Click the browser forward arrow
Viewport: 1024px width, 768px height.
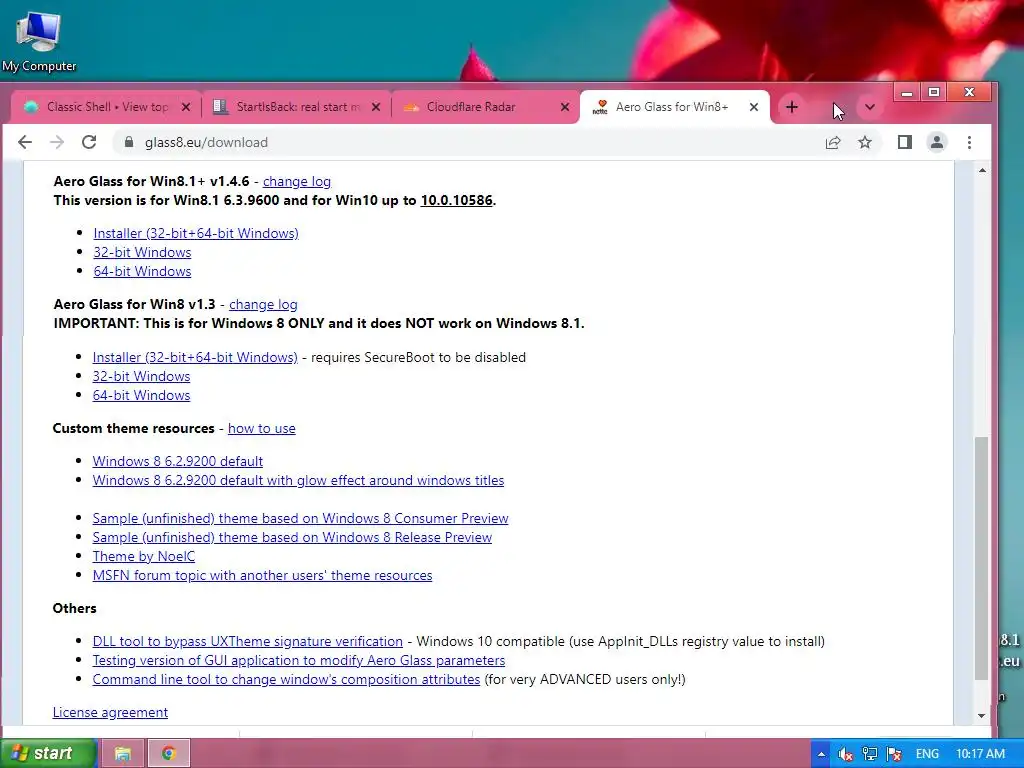coord(57,142)
